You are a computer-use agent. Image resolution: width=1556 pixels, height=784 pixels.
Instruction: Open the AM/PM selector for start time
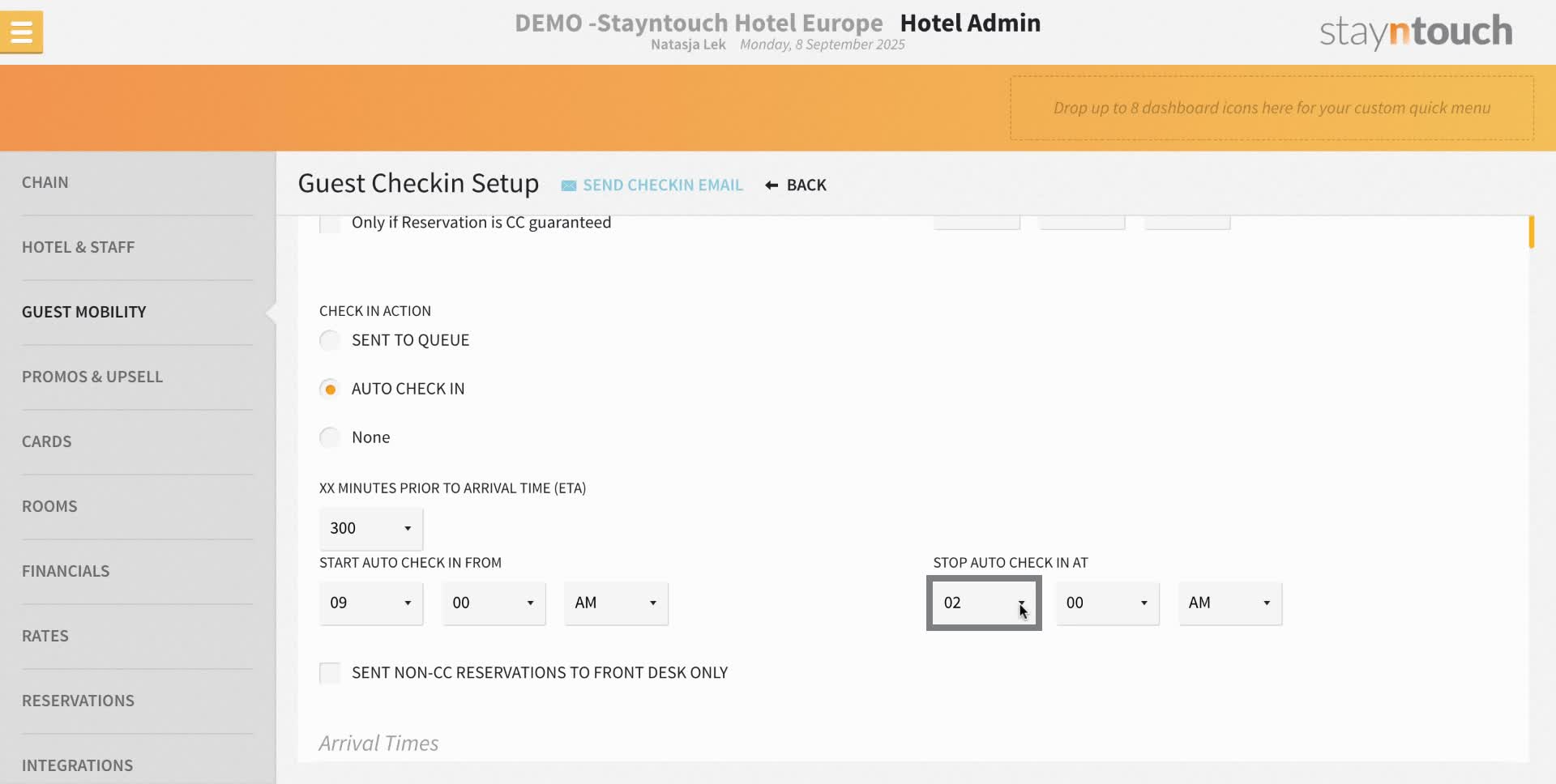615,603
